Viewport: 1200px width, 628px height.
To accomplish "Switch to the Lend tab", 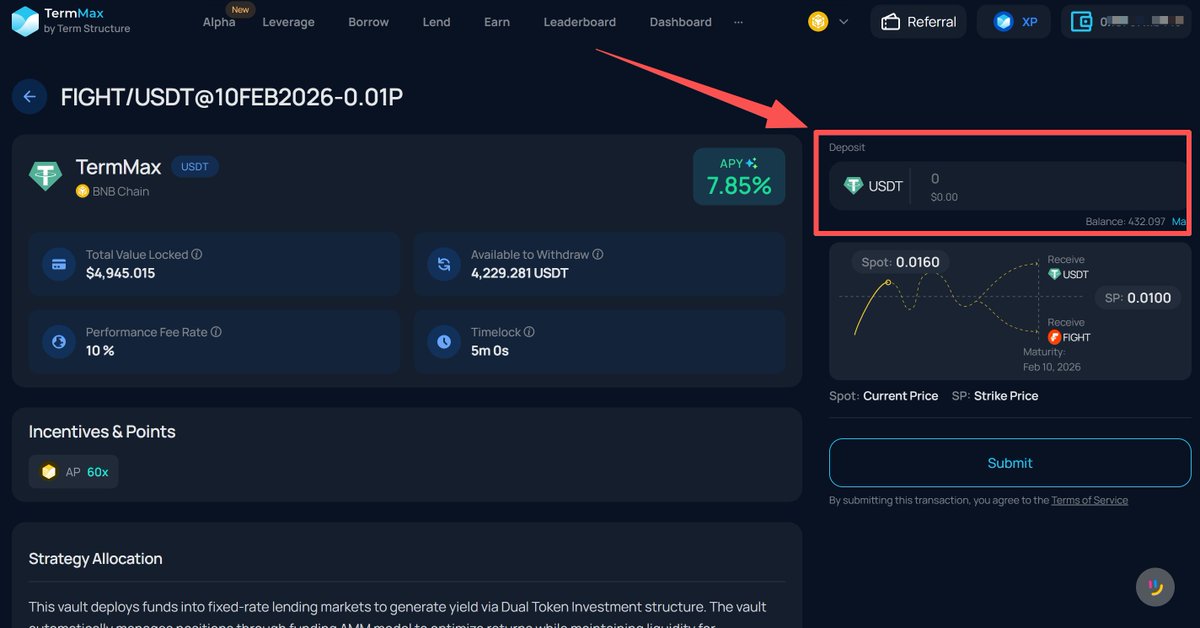I will tap(436, 22).
